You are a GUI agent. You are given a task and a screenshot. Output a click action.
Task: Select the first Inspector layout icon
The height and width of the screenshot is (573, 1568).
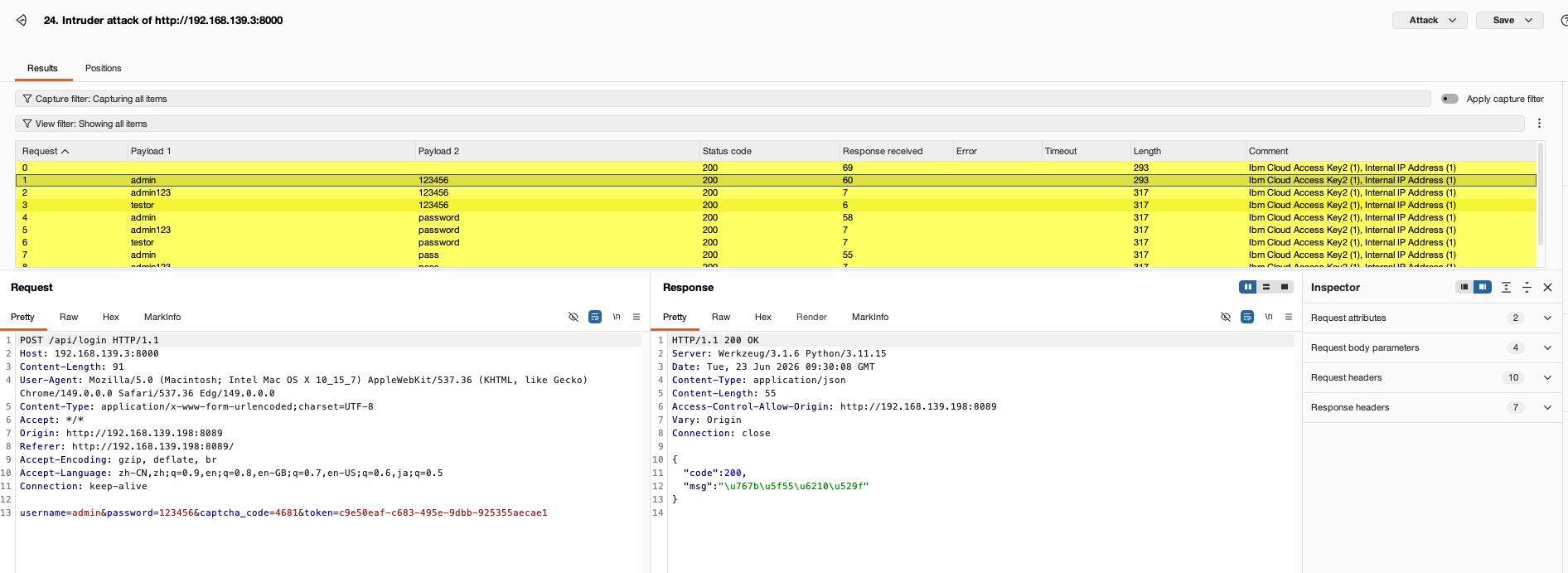[1464, 287]
